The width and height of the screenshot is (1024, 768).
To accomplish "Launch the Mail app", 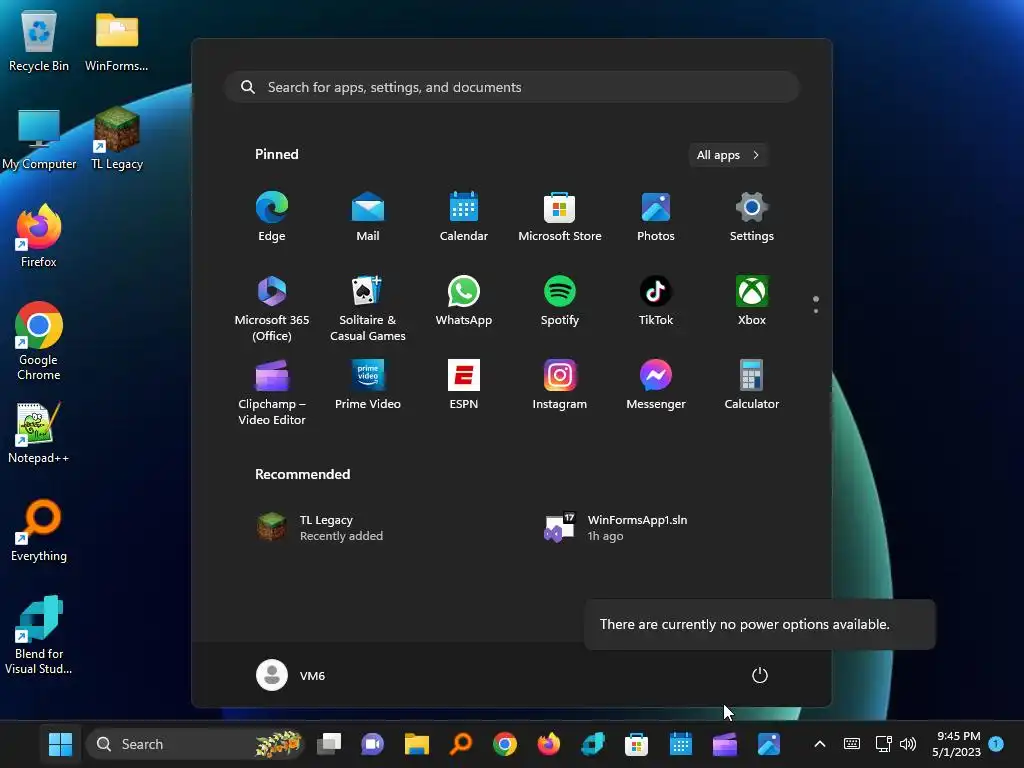I will pyautogui.click(x=368, y=217).
